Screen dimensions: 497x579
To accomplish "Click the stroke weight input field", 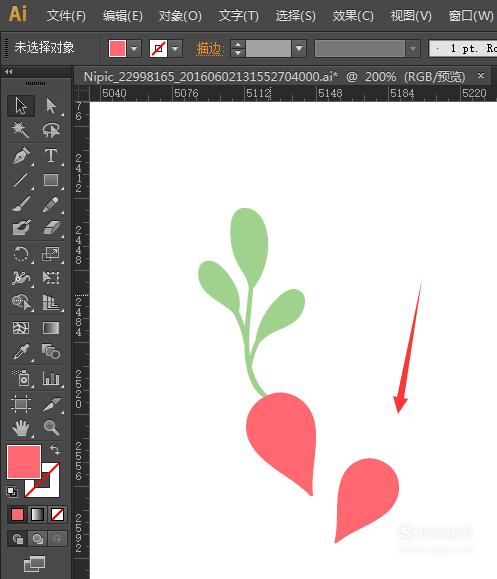I will (x=268, y=48).
